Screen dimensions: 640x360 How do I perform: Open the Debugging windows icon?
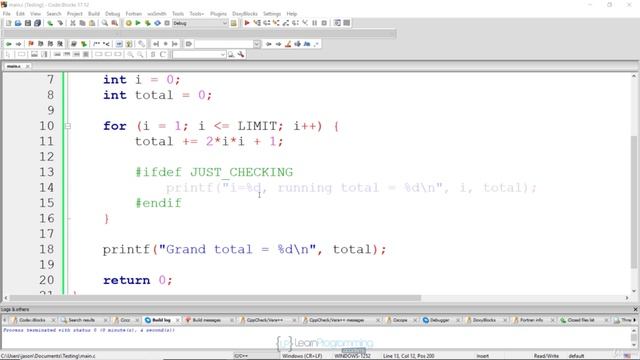coord(337,23)
